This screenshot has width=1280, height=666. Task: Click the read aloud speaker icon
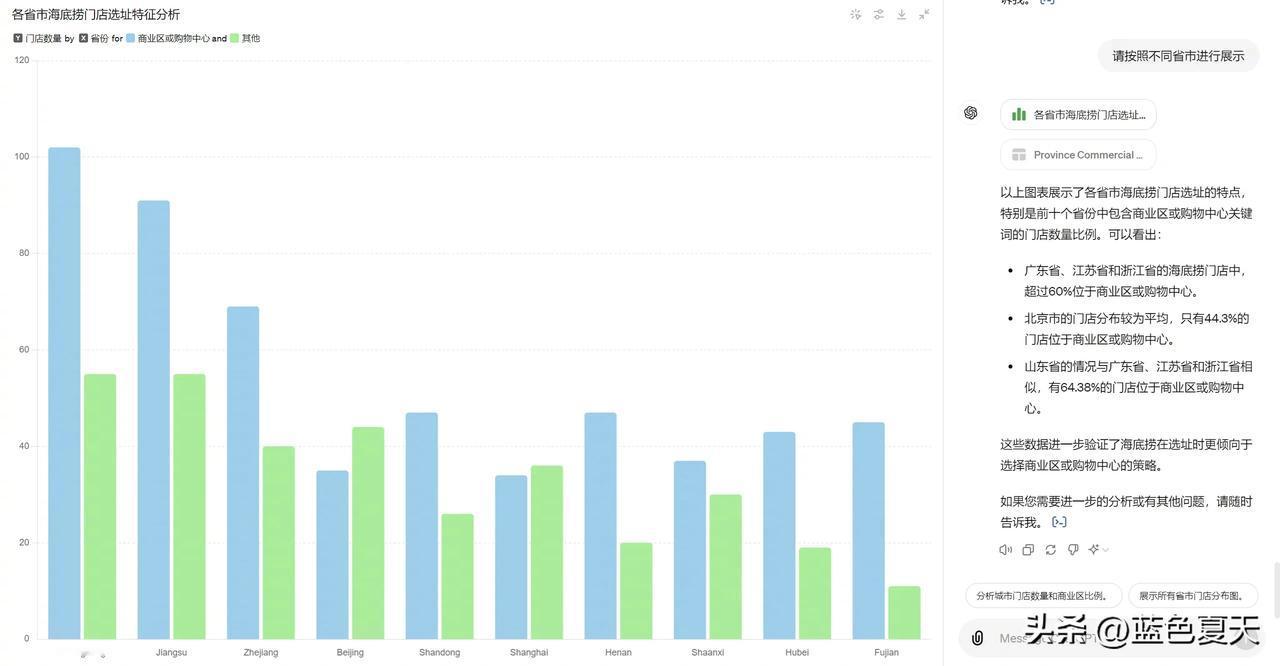coord(1005,550)
